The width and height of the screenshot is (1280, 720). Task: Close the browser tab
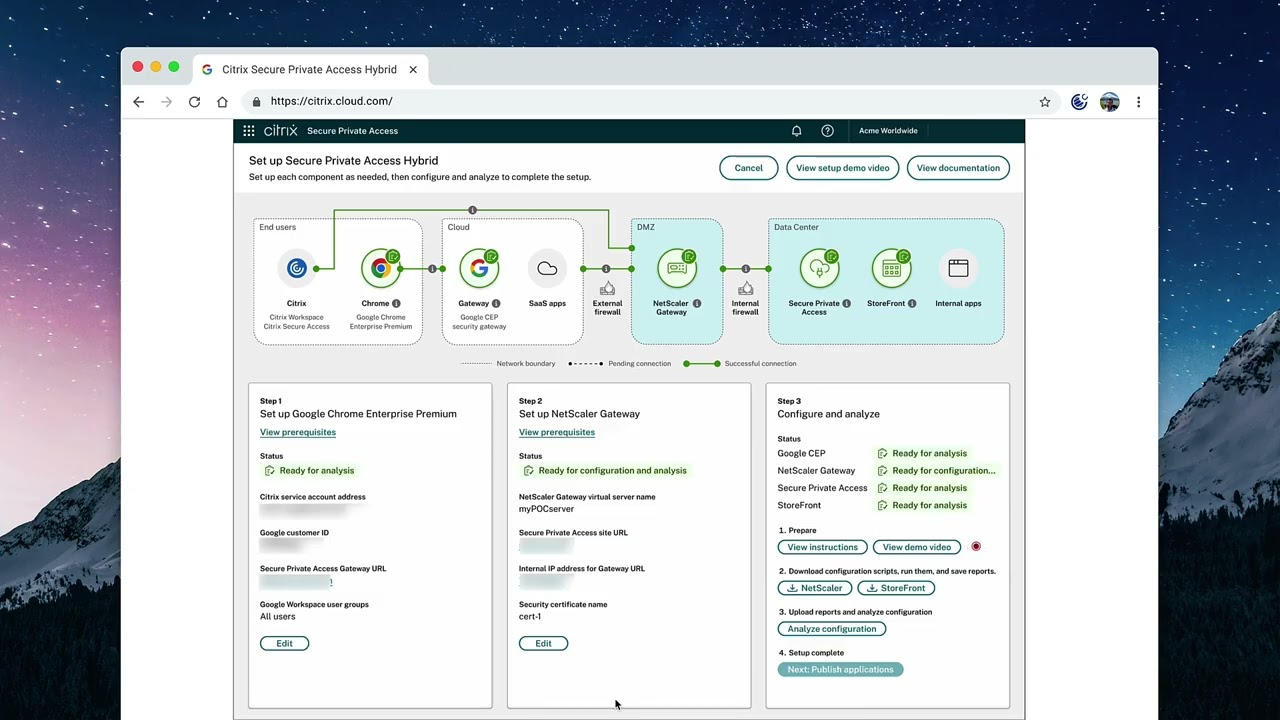413,70
